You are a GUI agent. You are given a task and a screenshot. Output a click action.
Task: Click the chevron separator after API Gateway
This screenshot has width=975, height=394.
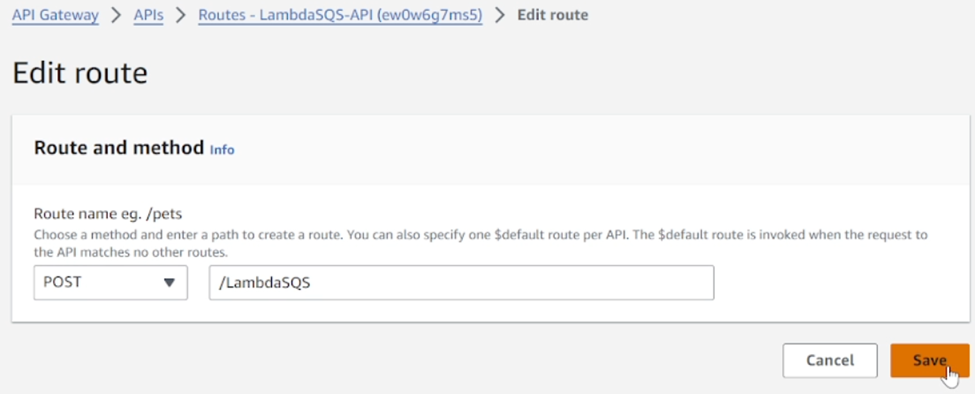(x=116, y=15)
